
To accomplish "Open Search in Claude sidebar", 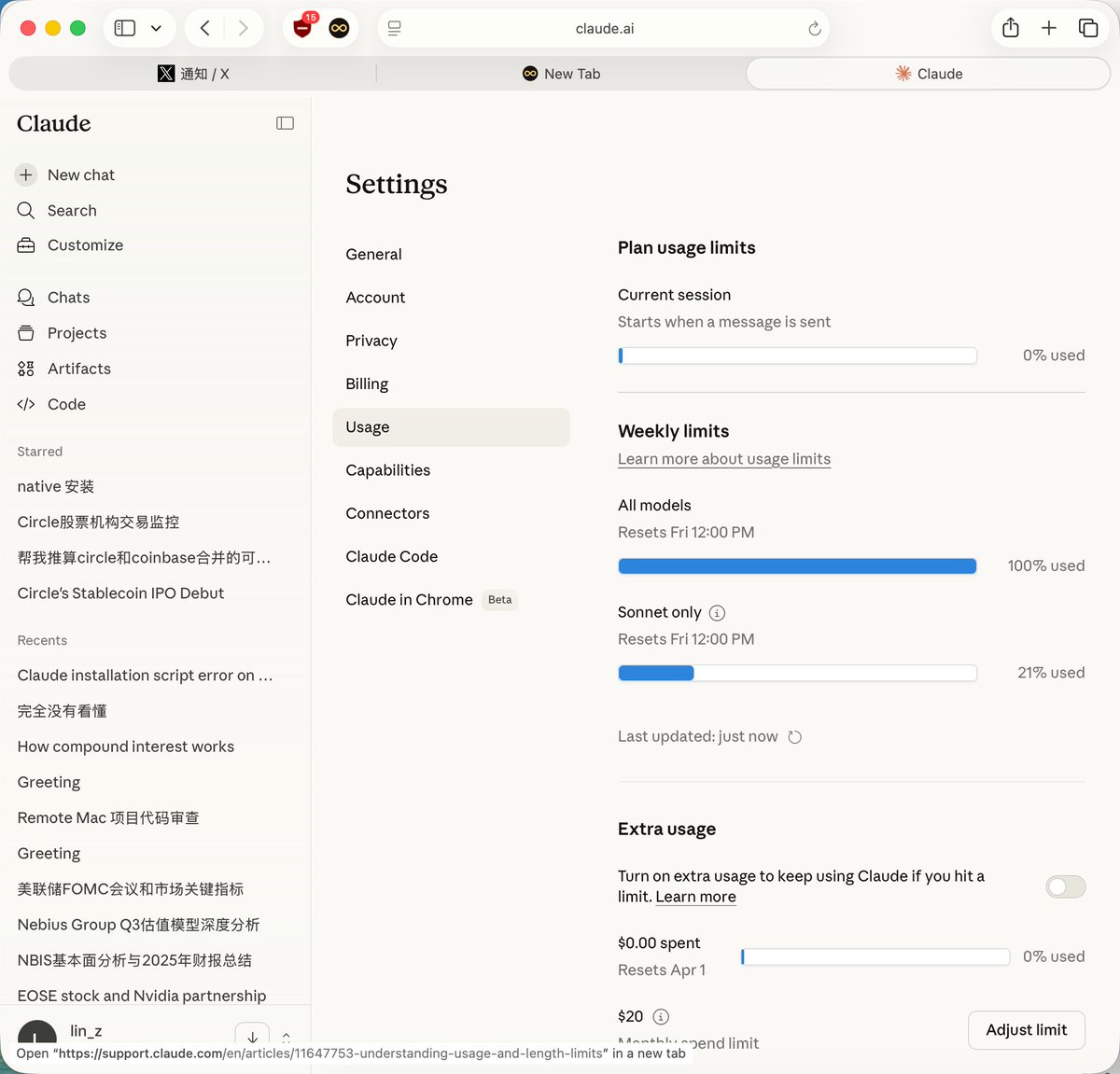I will (57, 211).
